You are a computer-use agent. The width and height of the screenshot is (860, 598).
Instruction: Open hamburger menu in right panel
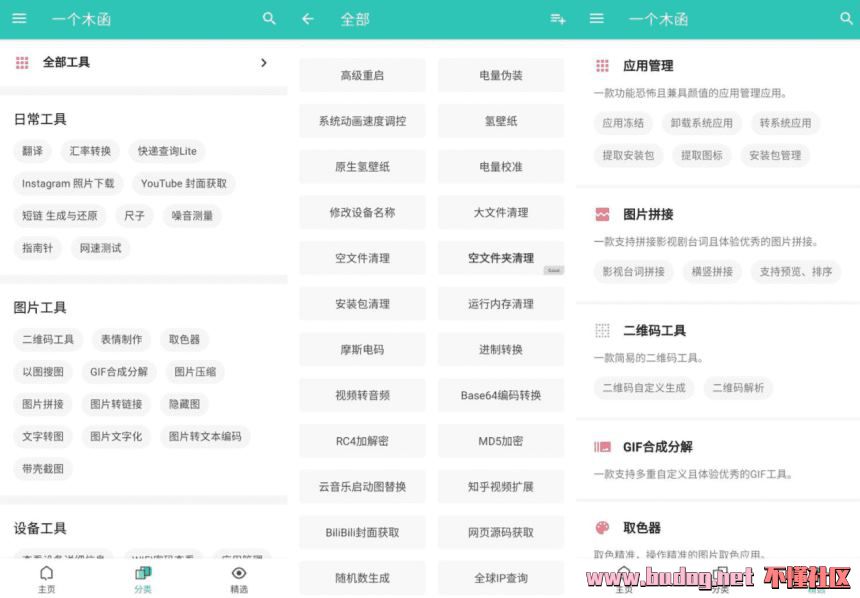(x=597, y=19)
